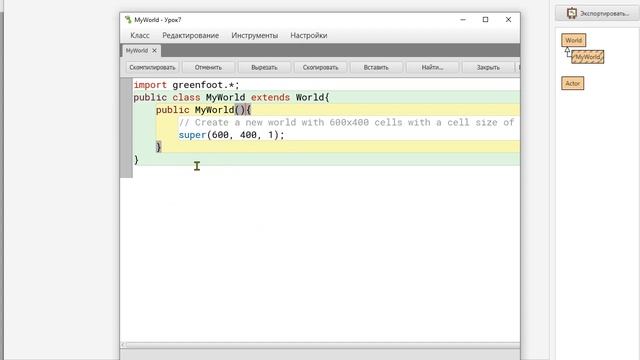Viewport: 640px width, 360px height.
Task: Click the Скомпилировать button
Action: coord(152,67)
